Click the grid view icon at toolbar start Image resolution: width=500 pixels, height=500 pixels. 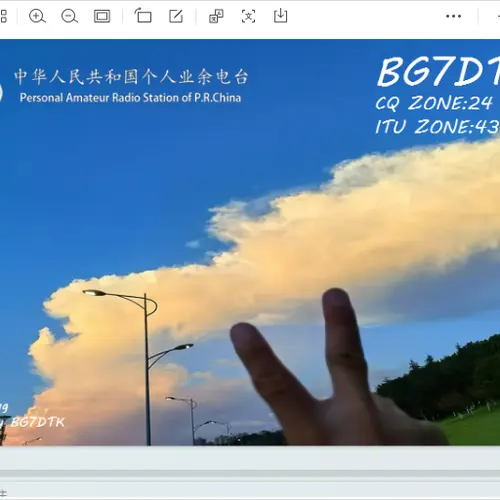pyautogui.click(x=3, y=16)
